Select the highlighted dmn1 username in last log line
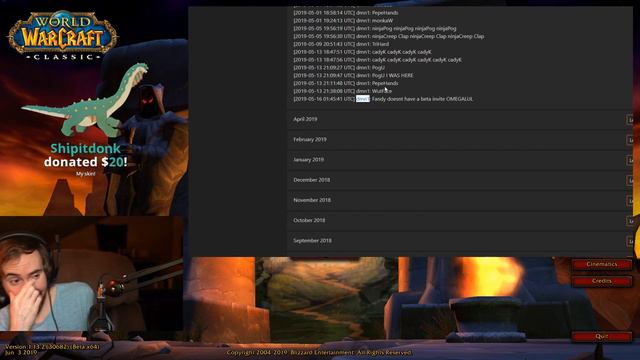 [x=362, y=99]
